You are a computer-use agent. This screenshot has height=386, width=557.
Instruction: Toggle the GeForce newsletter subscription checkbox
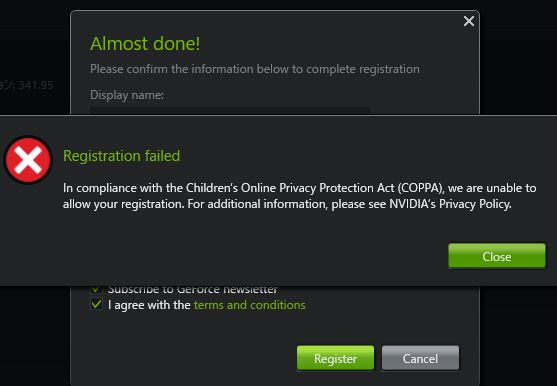[x=96, y=289]
